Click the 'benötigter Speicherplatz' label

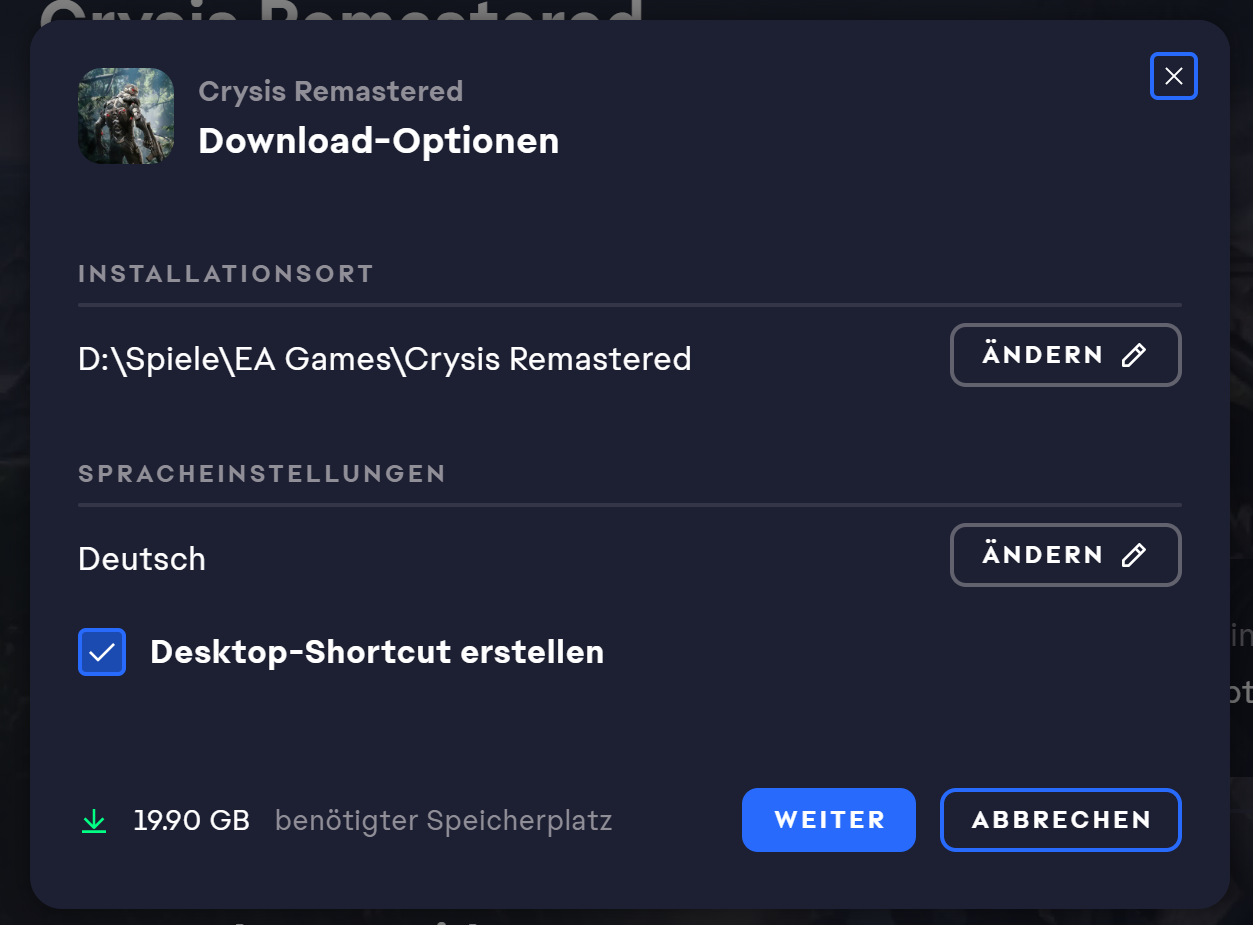coord(443,821)
